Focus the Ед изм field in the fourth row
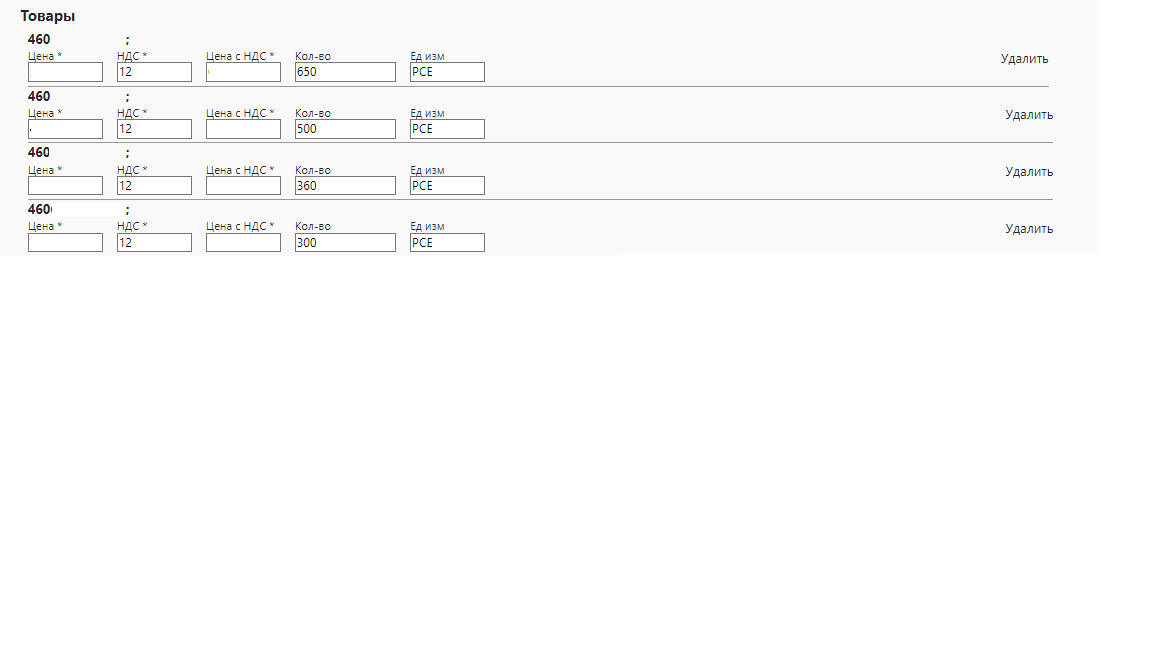 coord(447,243)
